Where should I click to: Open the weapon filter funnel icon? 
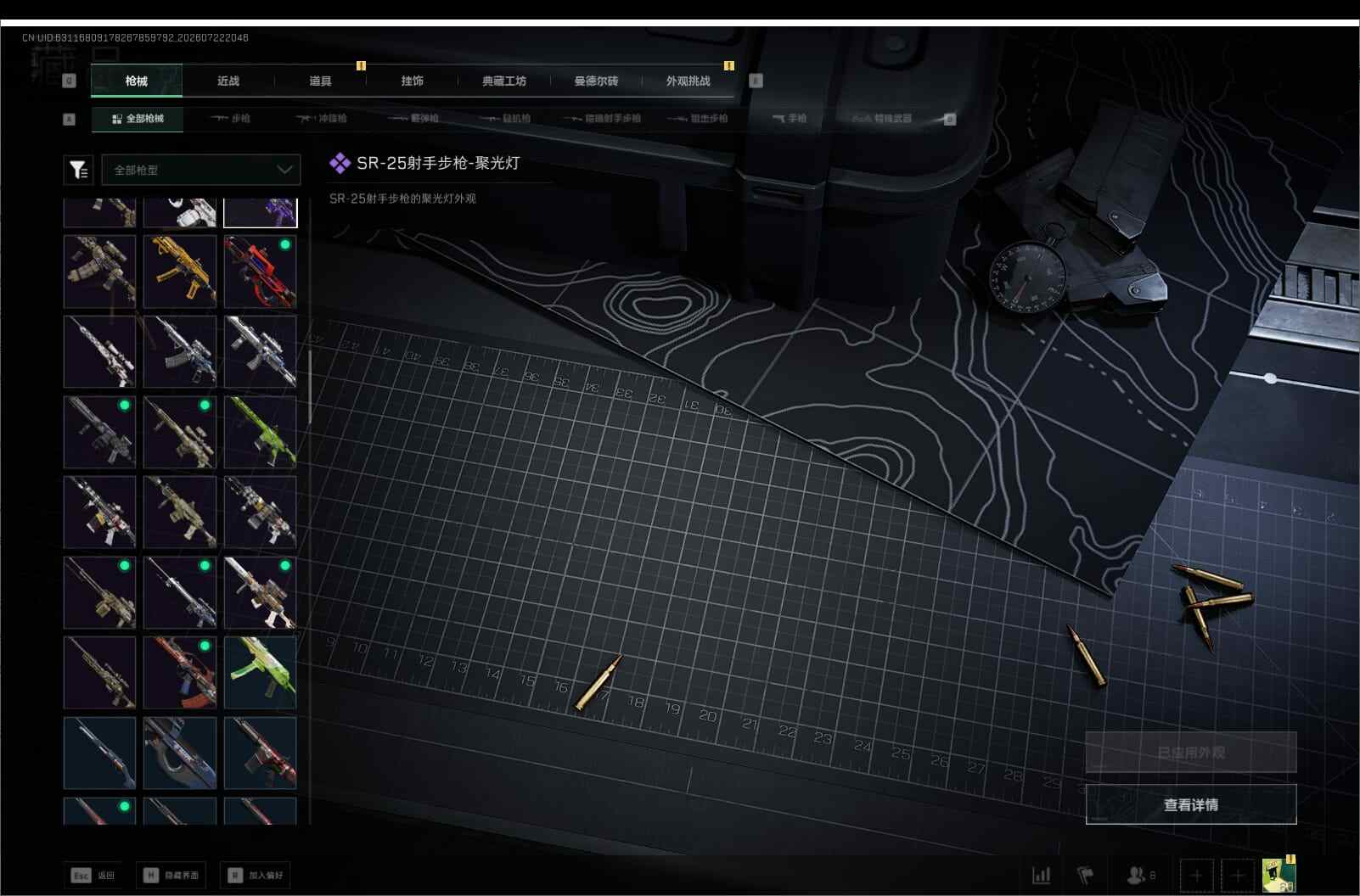click(78, 170)
